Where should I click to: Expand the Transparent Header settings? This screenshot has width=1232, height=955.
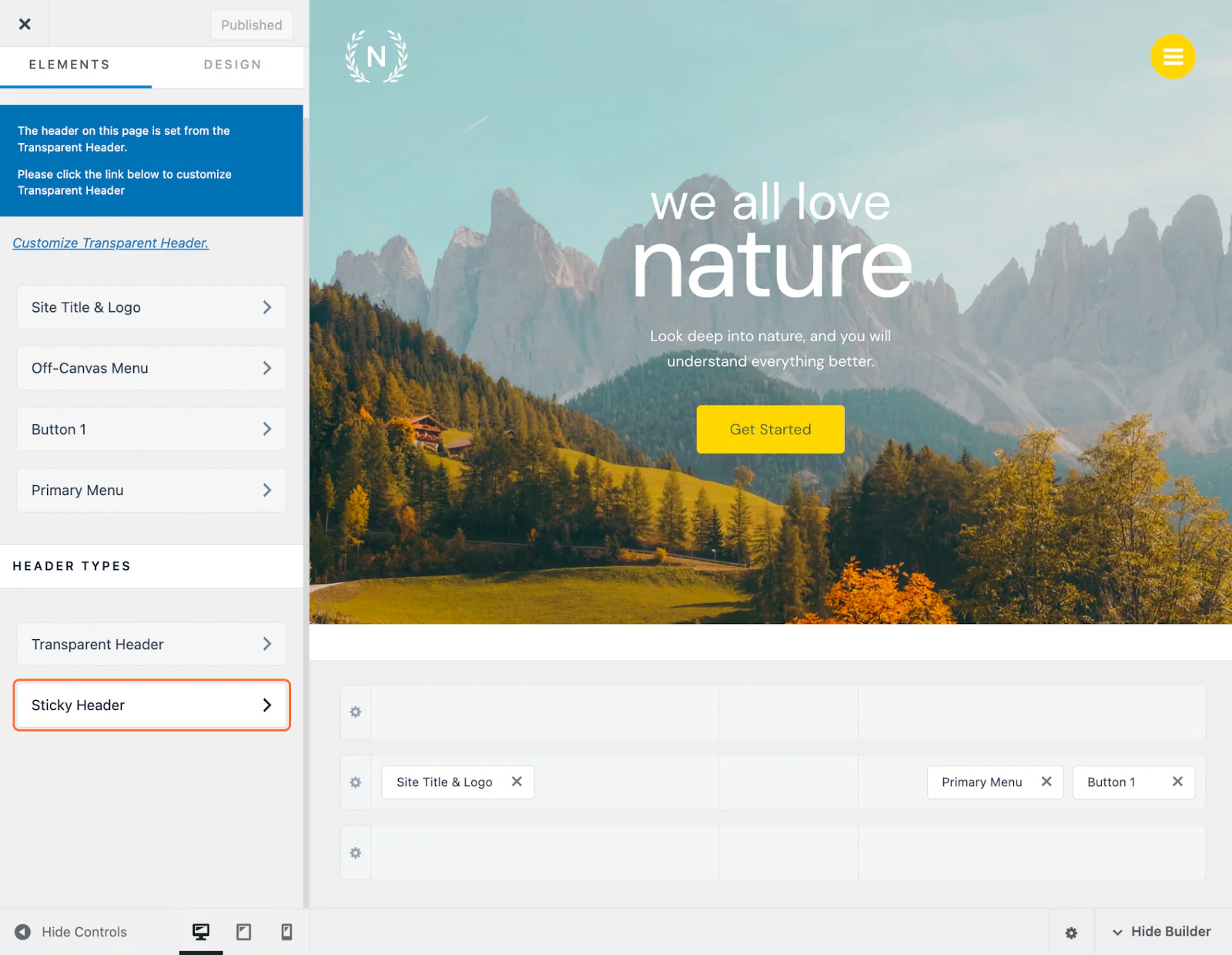(x=152, y=645)
